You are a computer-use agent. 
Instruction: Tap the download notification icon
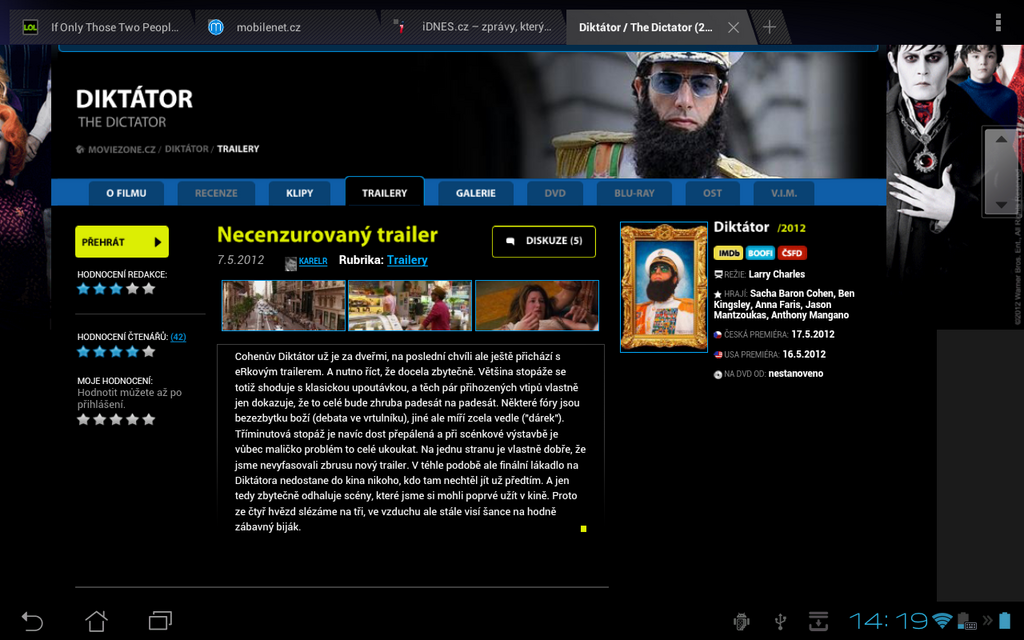point(818,621)
